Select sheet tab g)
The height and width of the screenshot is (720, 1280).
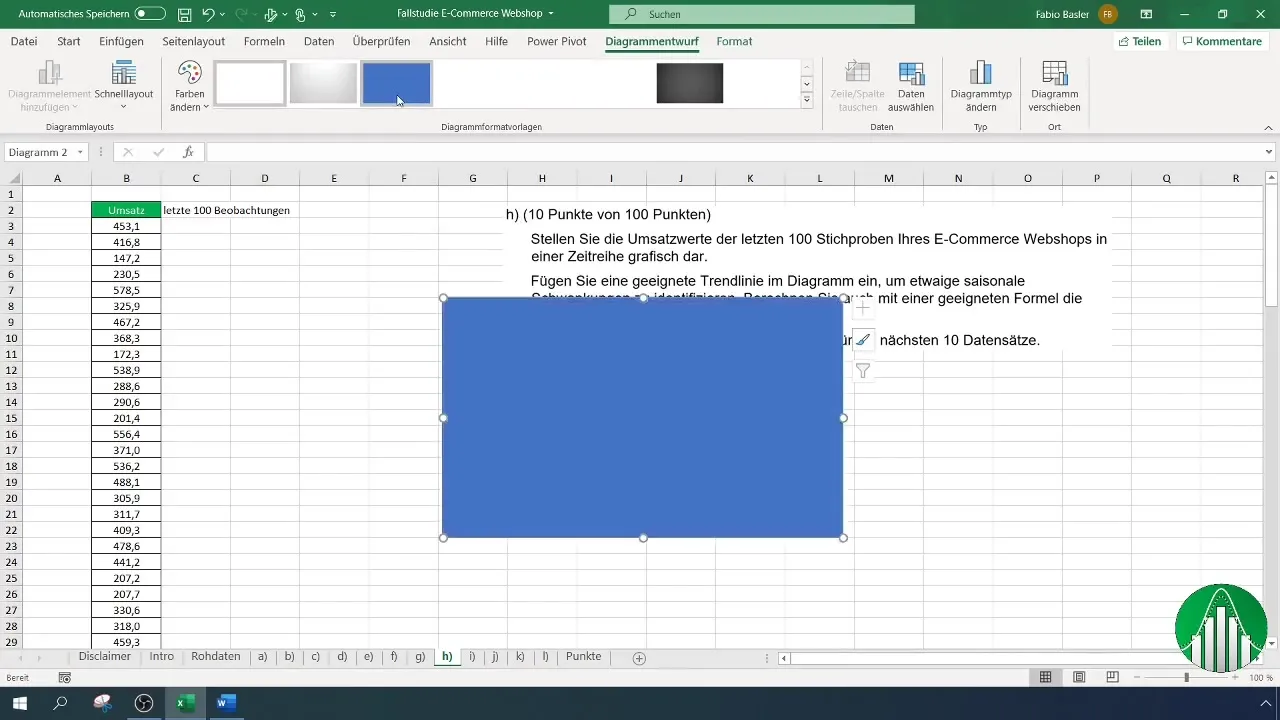(x=420, y=657)
